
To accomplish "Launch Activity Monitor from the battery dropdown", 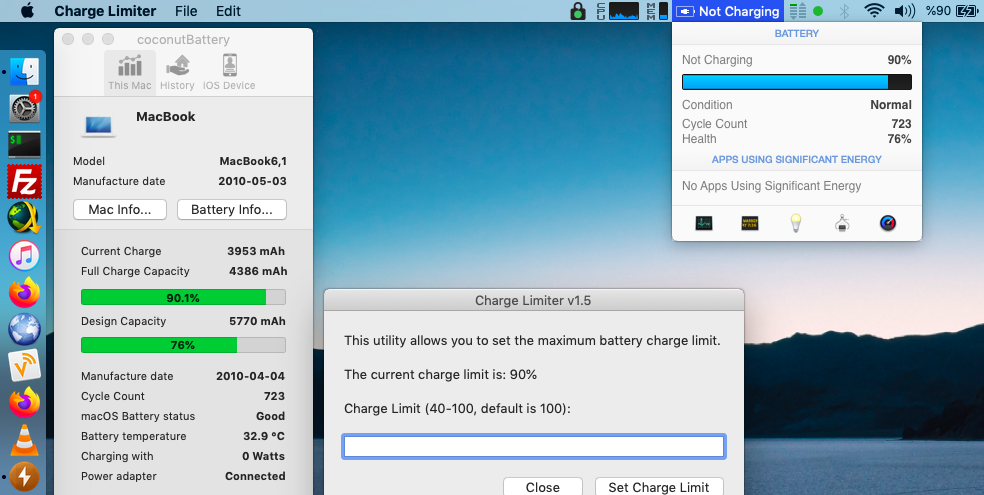I will point(703,223).
